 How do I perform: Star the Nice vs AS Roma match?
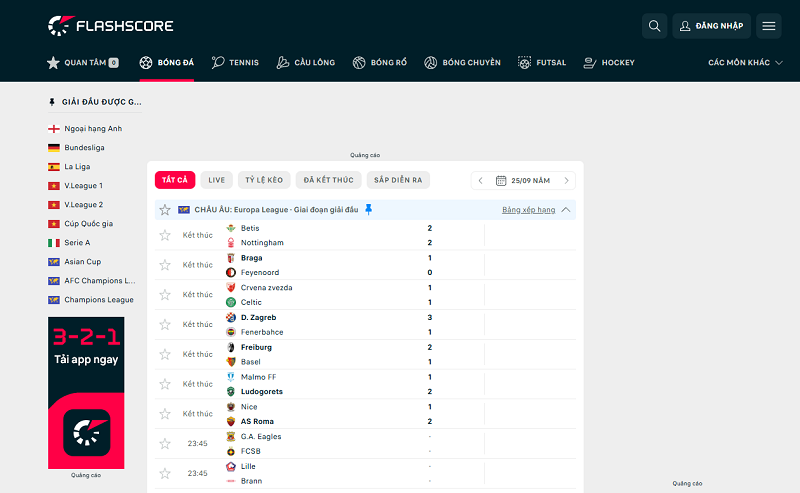[x=165, y=414]
